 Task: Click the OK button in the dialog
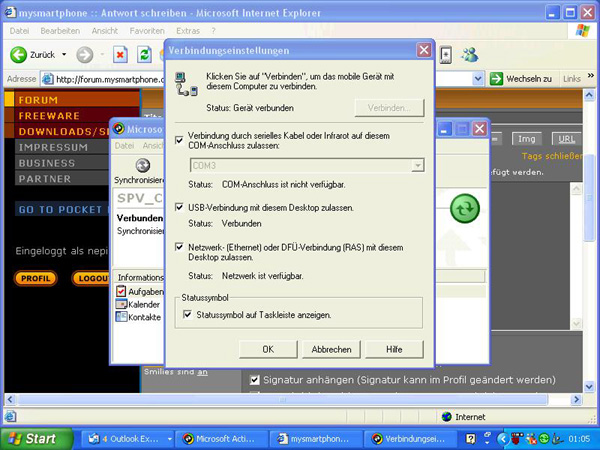[x=268, y=349]
